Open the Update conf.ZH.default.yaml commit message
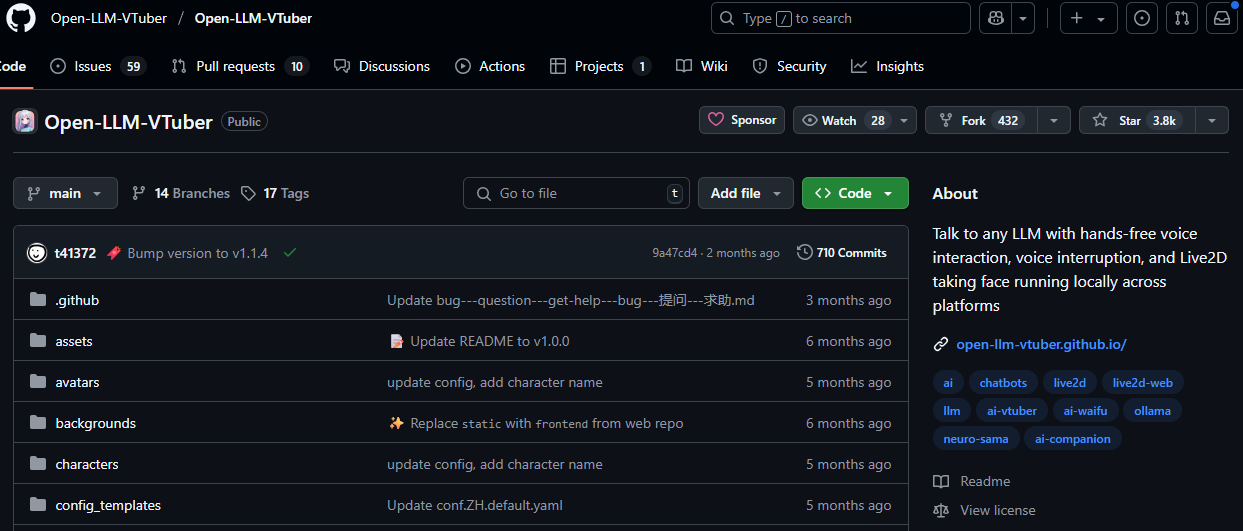1243x531 pixels. click(475, 505)
